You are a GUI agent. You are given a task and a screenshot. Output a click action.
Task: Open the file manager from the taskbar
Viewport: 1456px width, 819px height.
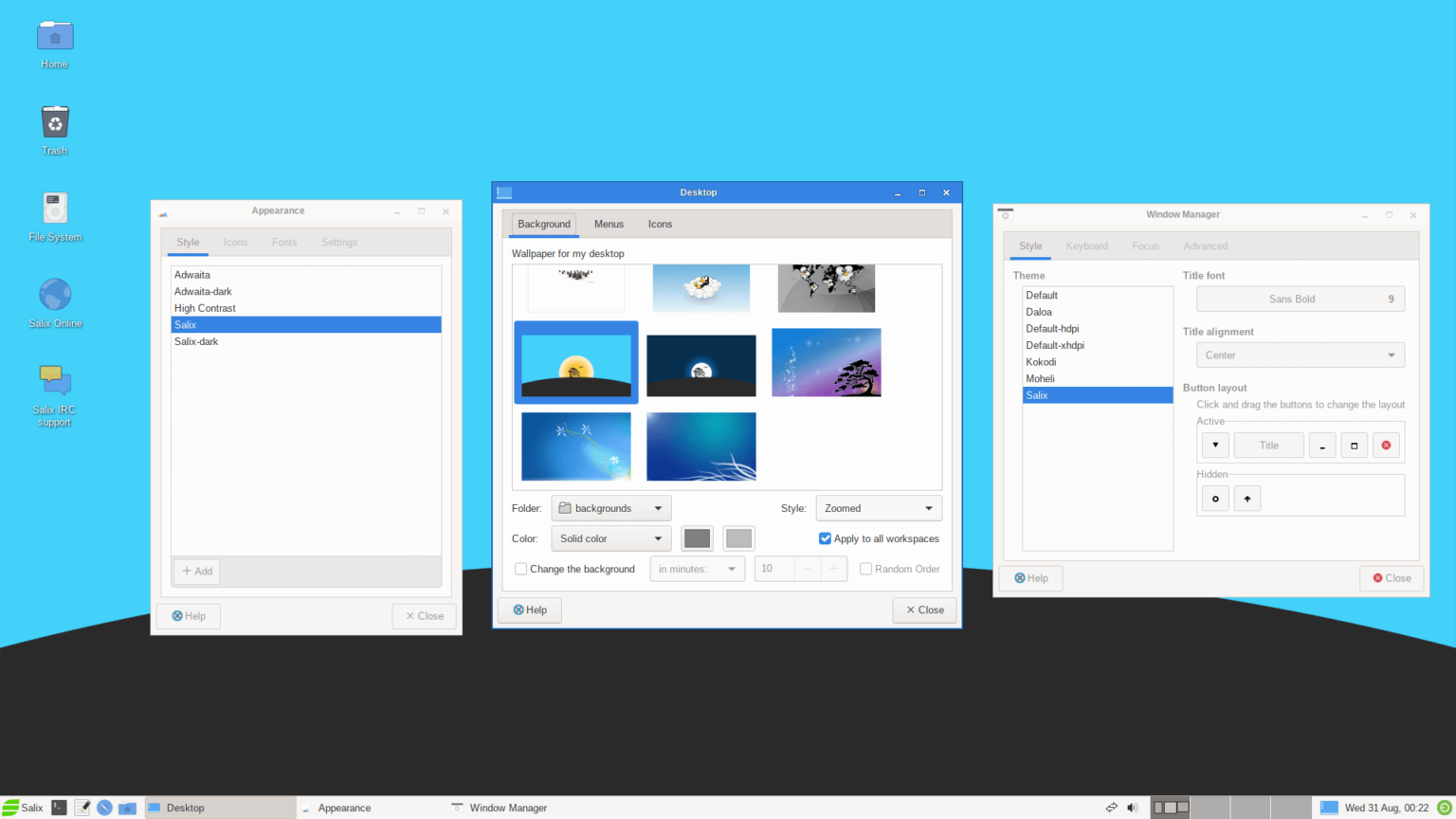pos(127,808)
